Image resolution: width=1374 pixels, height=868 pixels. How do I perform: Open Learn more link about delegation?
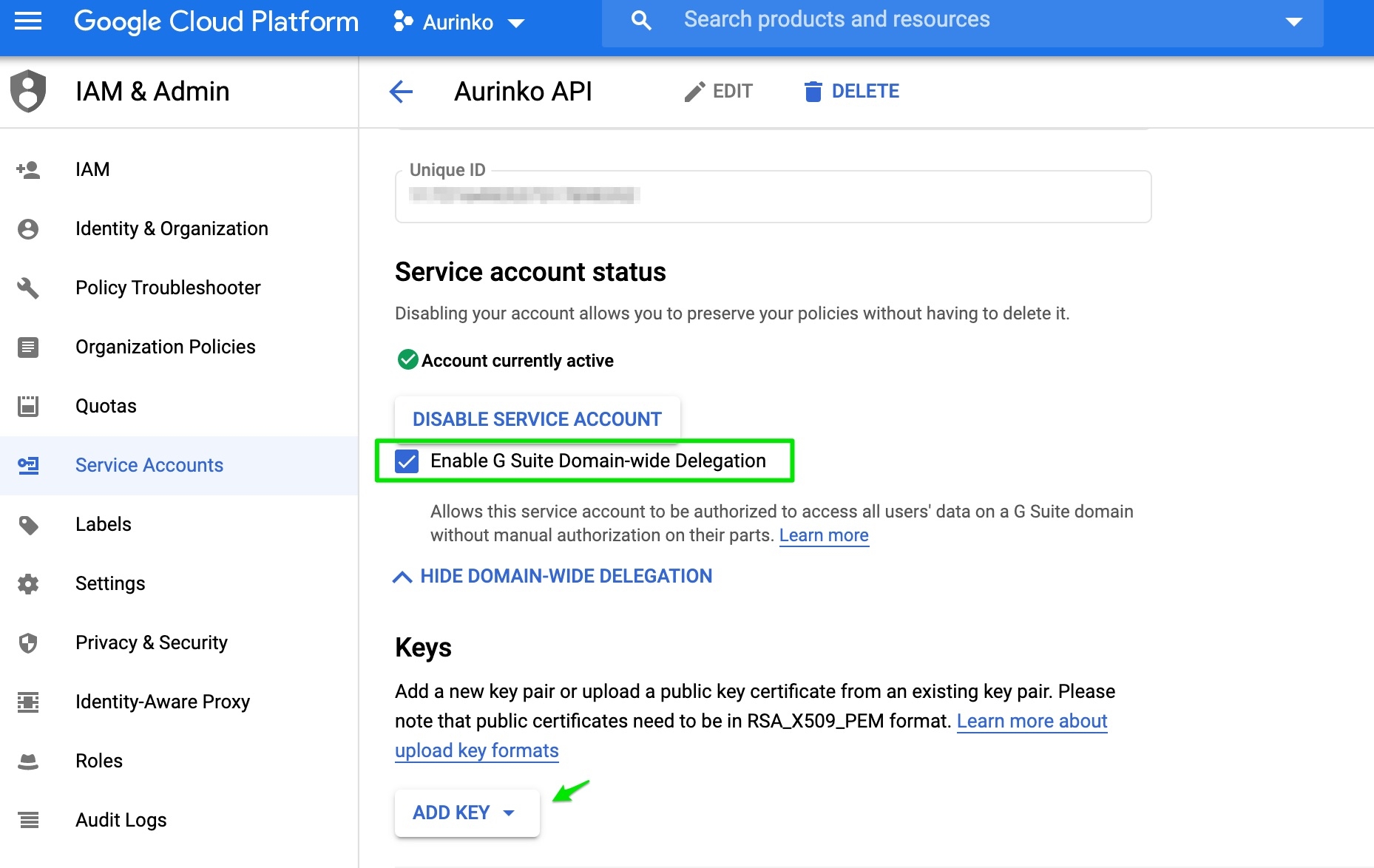[x=824, y=535]
